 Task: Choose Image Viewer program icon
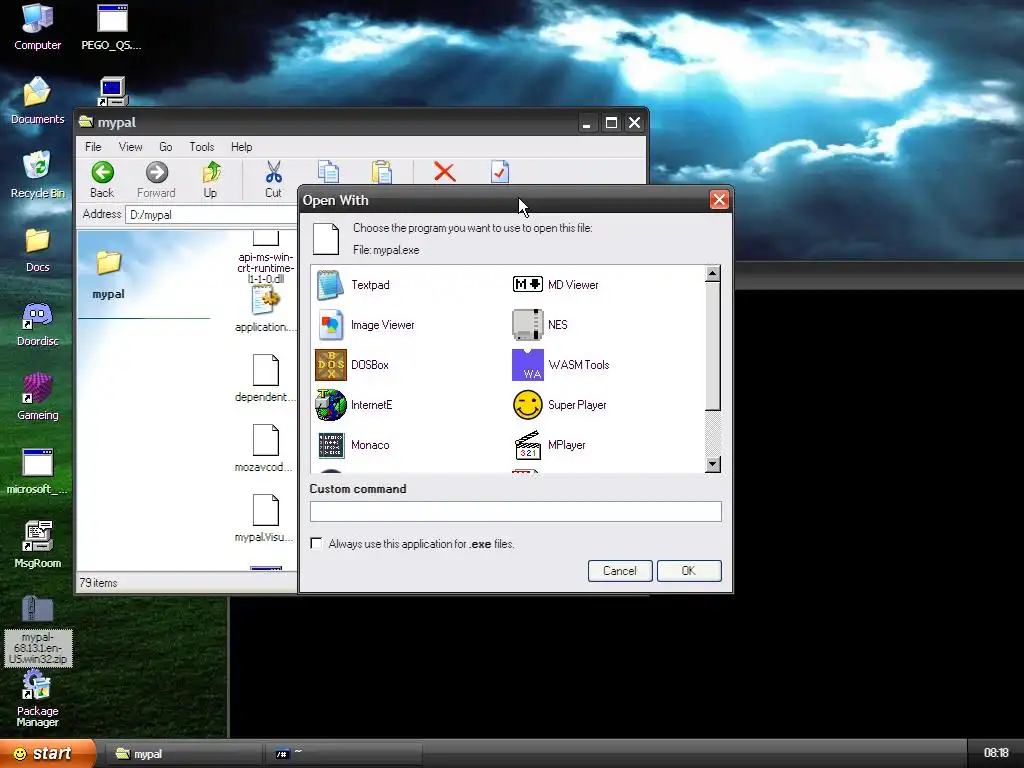click(330, 325)
